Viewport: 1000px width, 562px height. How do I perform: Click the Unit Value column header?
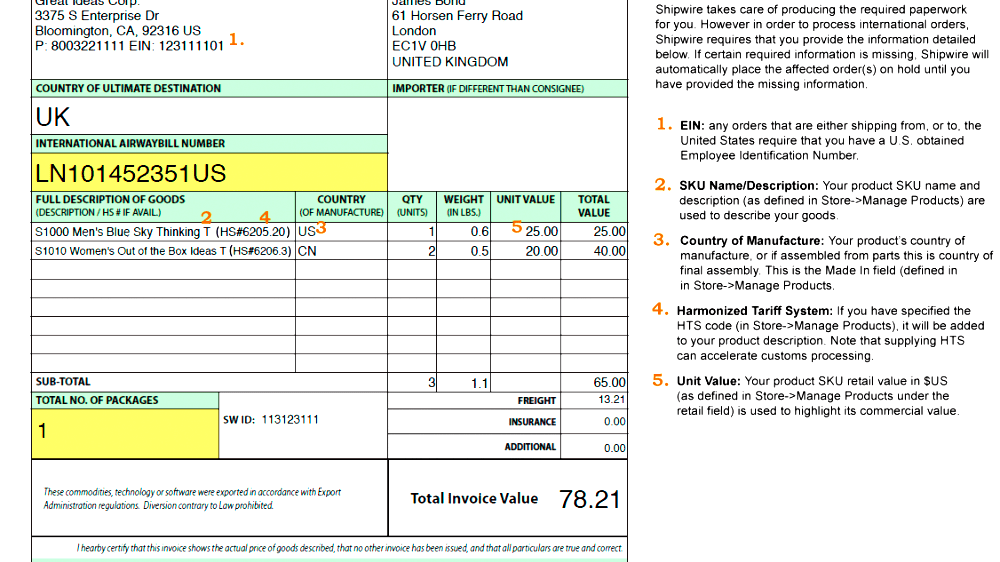[526, 200]
